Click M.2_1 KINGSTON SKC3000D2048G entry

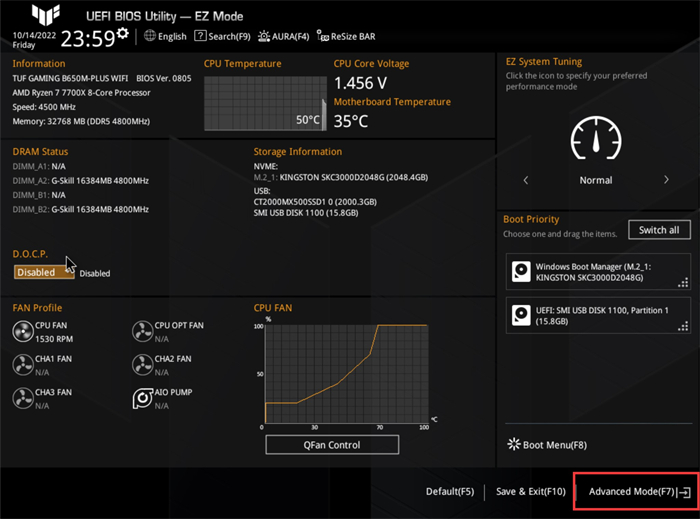tap(341, 178)
